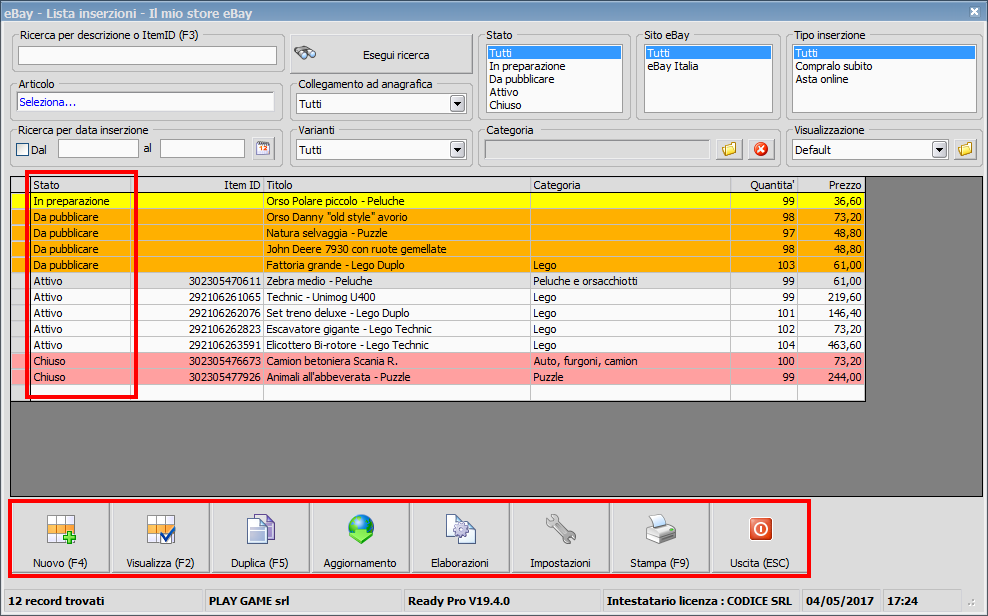Viewport: 988px width, 616px height.
Task: Open the Categoria folder picker icon
Action: pos(729,149)
